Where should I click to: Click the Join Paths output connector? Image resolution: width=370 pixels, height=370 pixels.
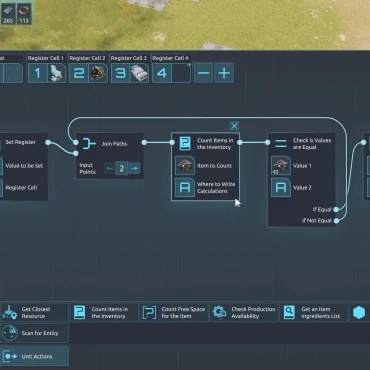coord(144,142)
